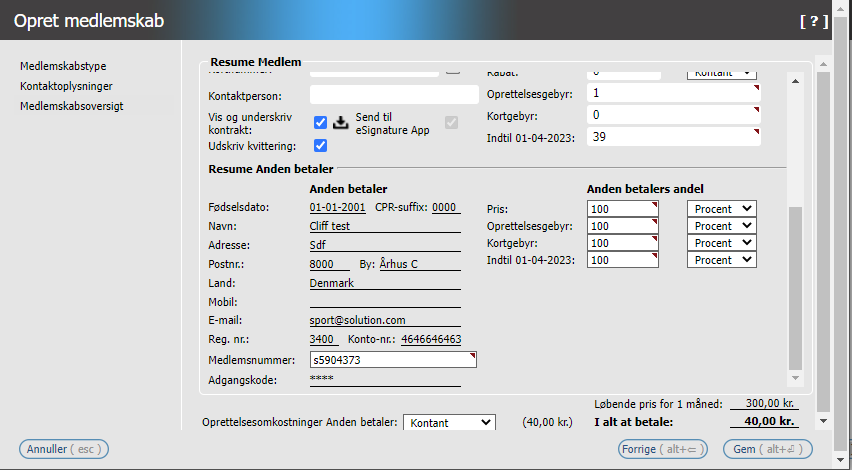Open Oprettelsesgebyr Procent dropdown under Anden betalers andel
The image size is (852, 470).
[x=722, y=225]
